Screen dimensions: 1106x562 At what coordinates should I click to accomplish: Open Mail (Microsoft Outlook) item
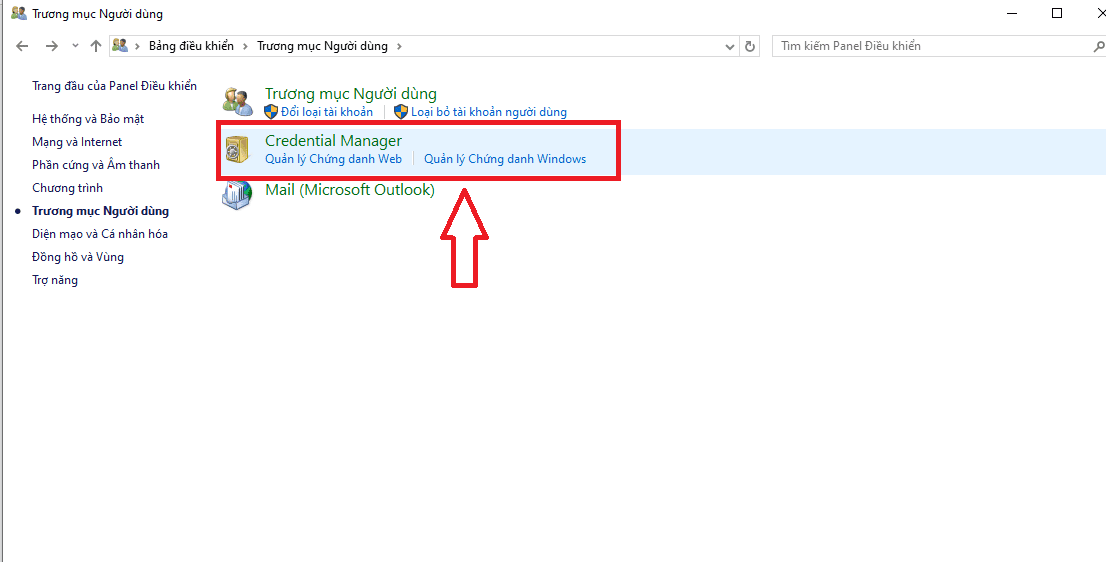pyautogui.click(x=350, y=190)
